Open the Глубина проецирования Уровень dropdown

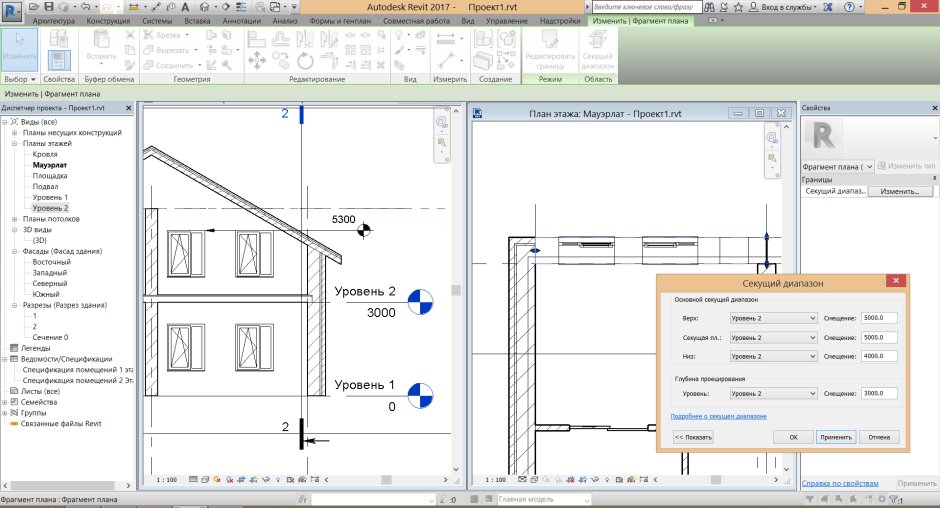coord(773,393)
